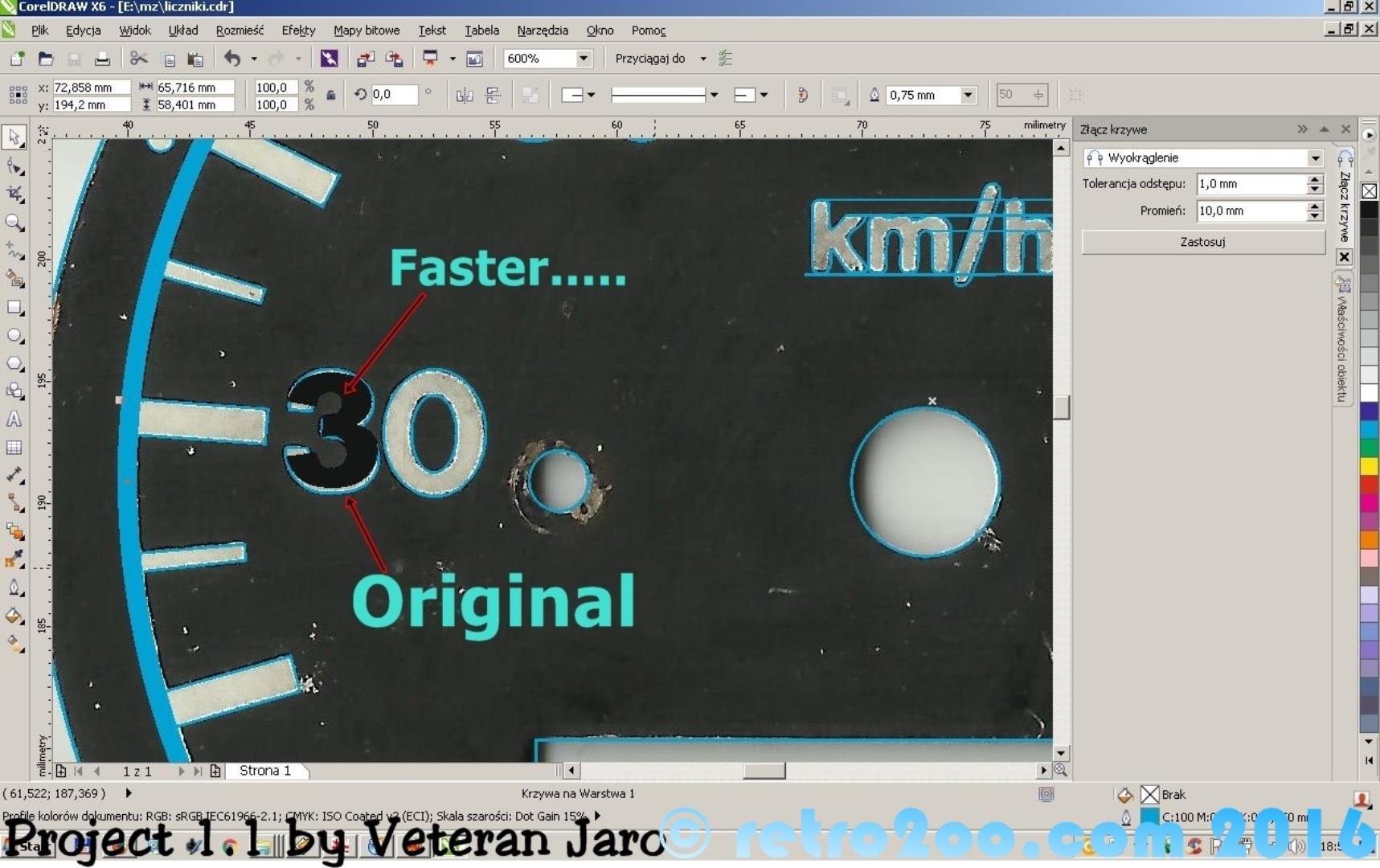The height and width of the screenshot is (868, 1380).
Task: Toggle mirror horizontally button
Action: (465, 96)
